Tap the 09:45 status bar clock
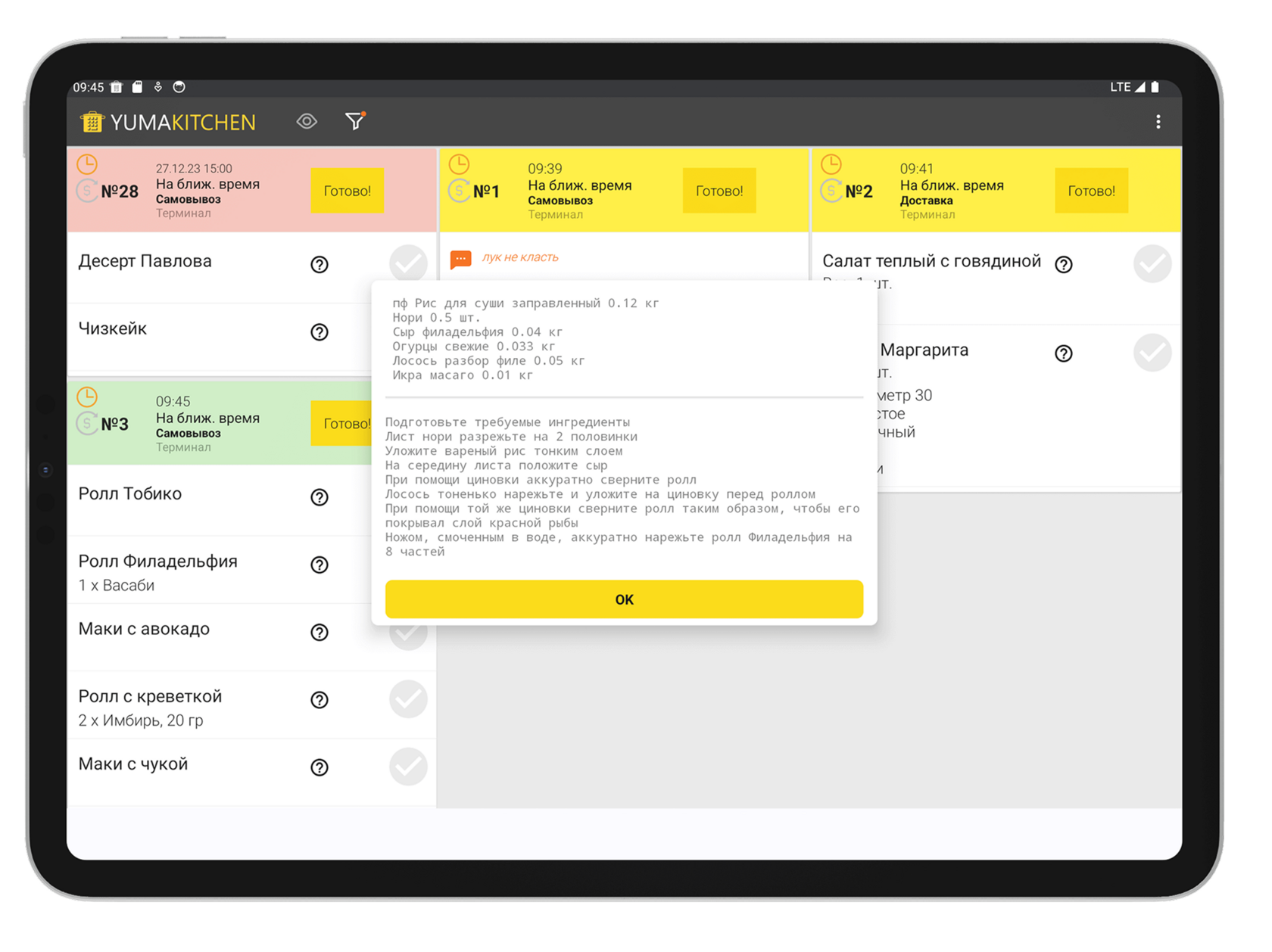Image resolution: width=1272 pixels, height=952 pixels. coord(88,88)
